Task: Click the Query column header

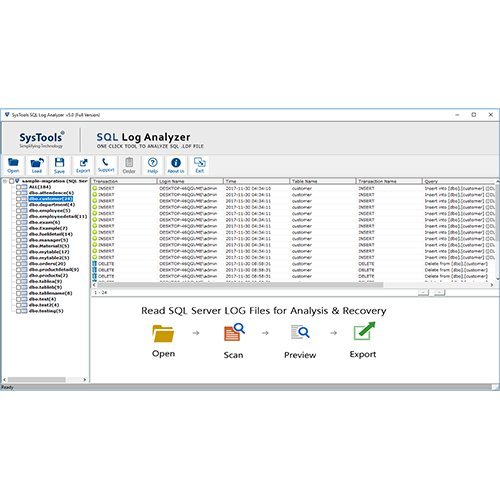Action: tap(459, 181)
